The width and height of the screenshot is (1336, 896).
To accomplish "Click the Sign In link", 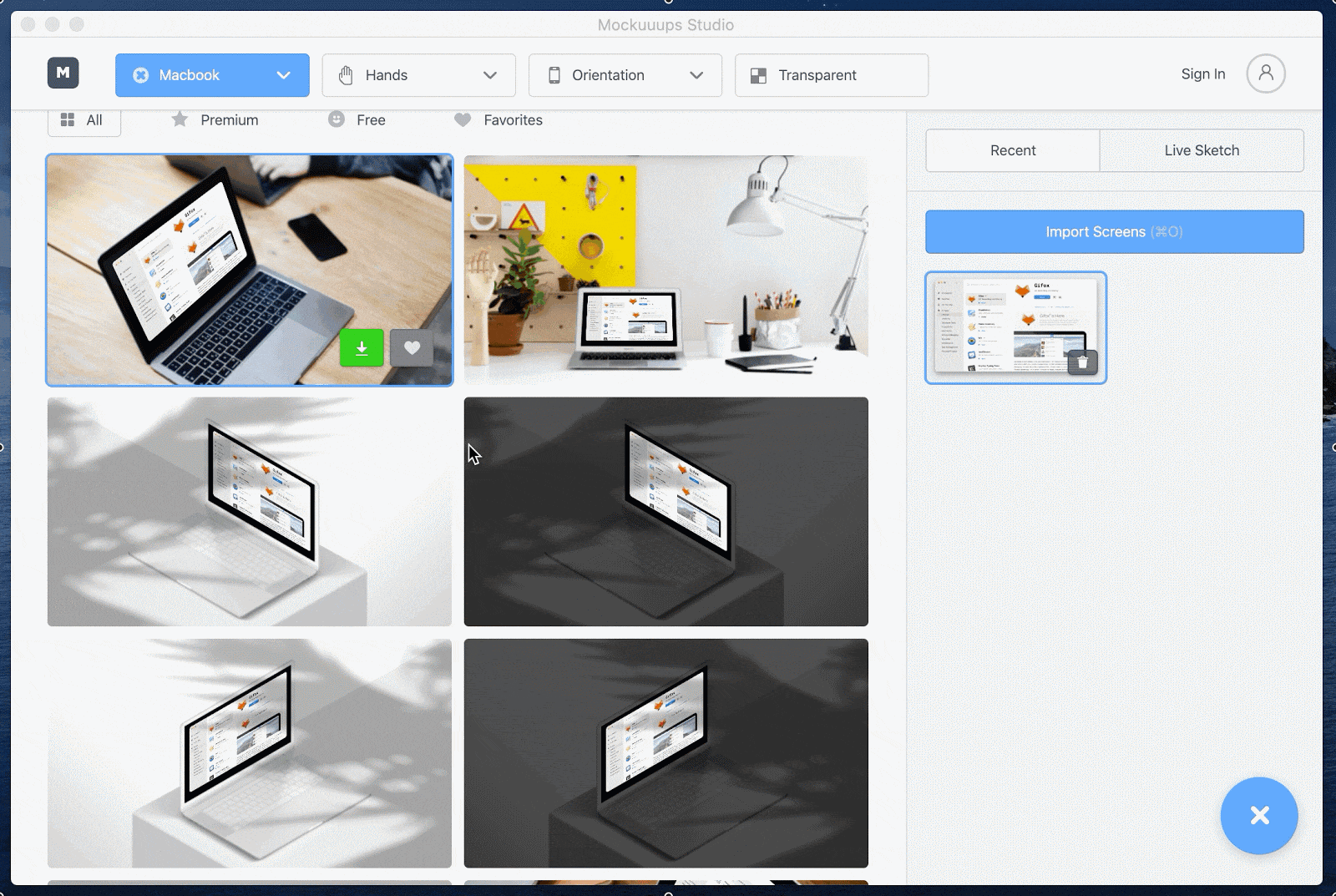I will [1203, 73].
